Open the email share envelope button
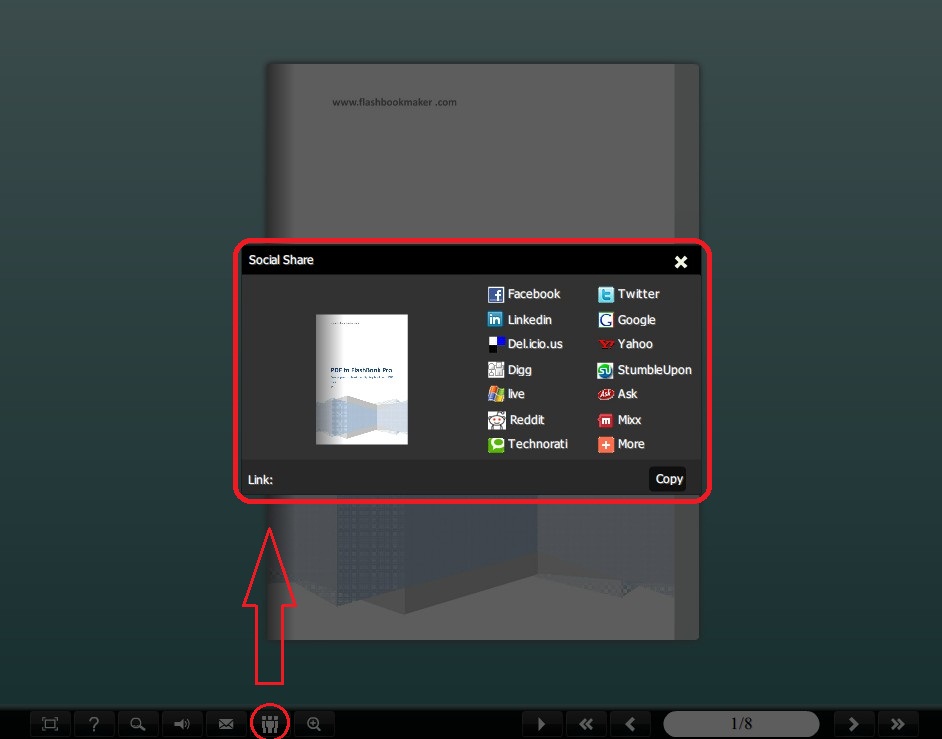The width and height of the screenshot is (942, 739). point(226,724)
